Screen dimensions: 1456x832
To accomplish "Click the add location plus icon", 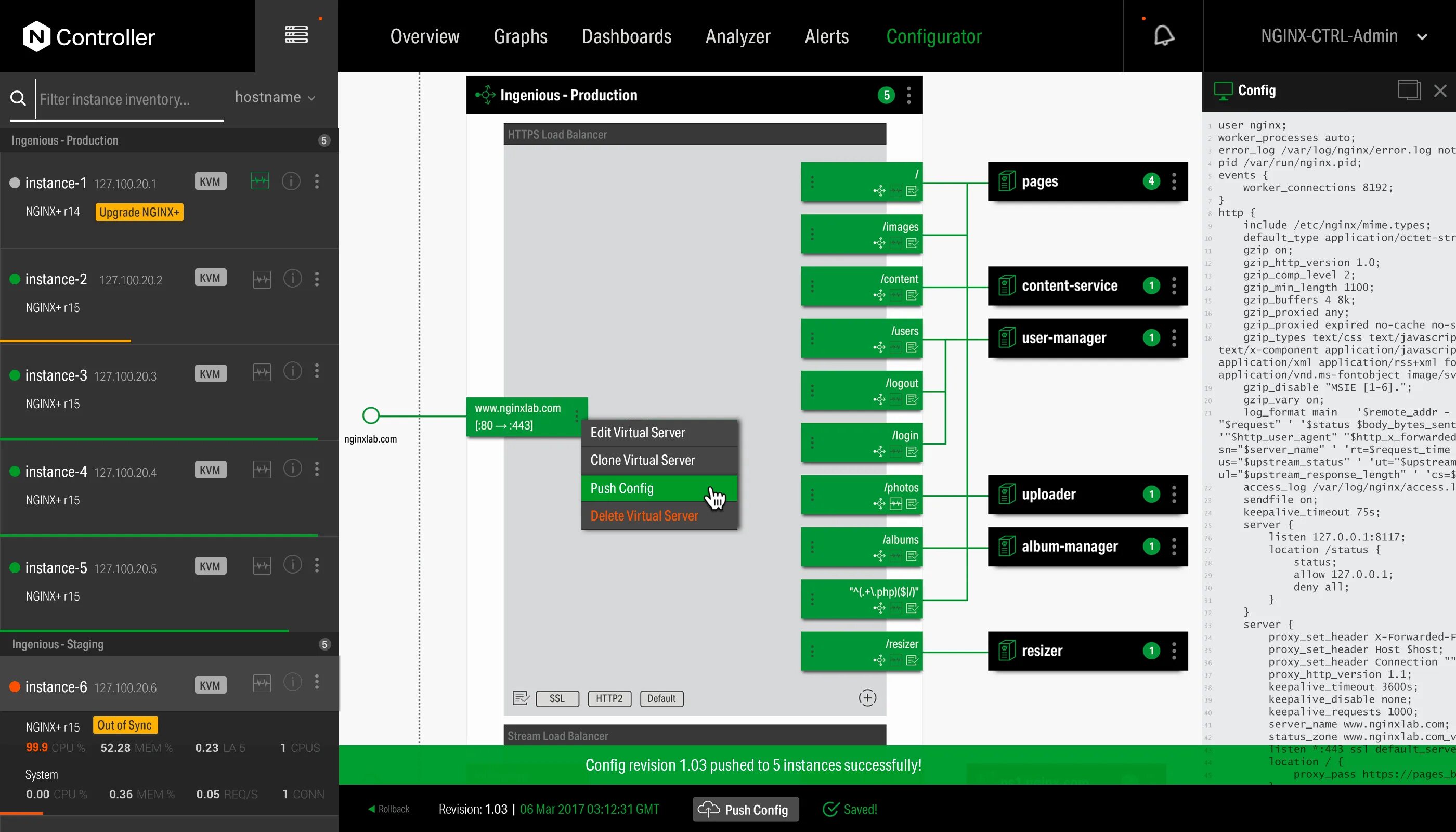I will [x=867, y=698].
